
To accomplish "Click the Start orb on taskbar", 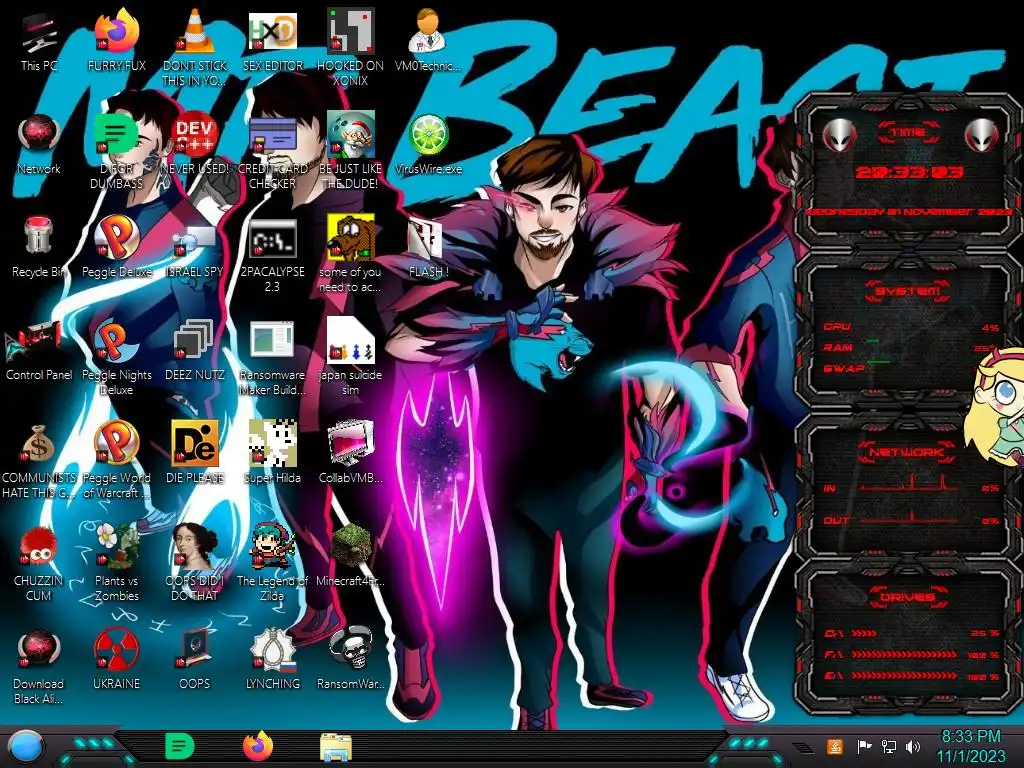I will [26, 747].
